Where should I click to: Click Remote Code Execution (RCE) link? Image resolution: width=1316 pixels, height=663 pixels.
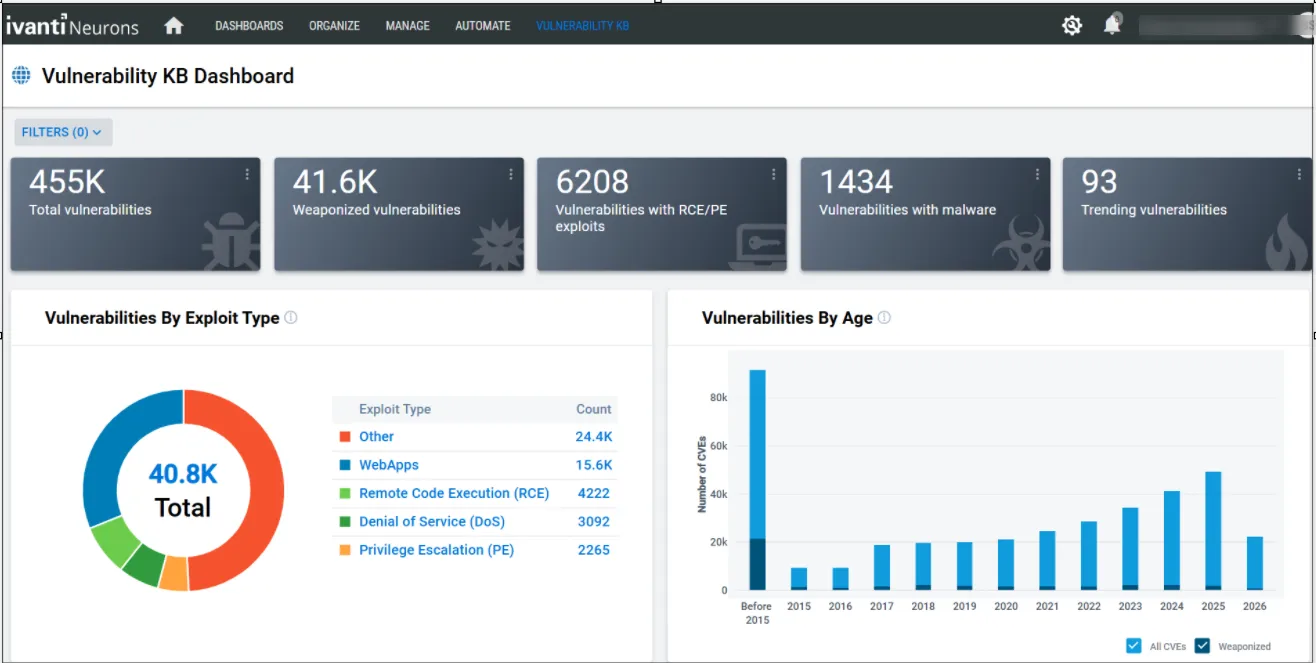tap(454, 493)
